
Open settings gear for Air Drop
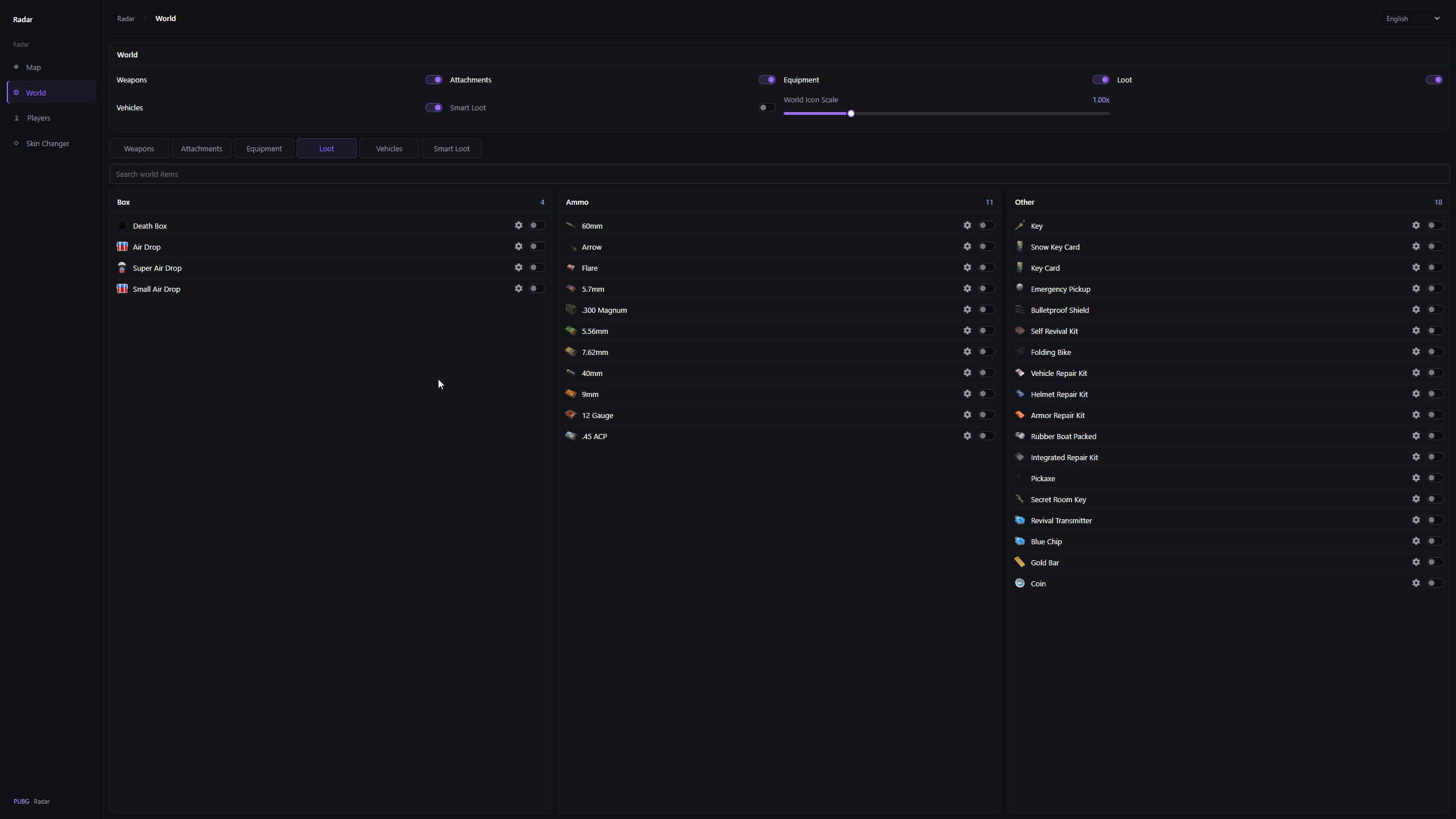[518, 246]
